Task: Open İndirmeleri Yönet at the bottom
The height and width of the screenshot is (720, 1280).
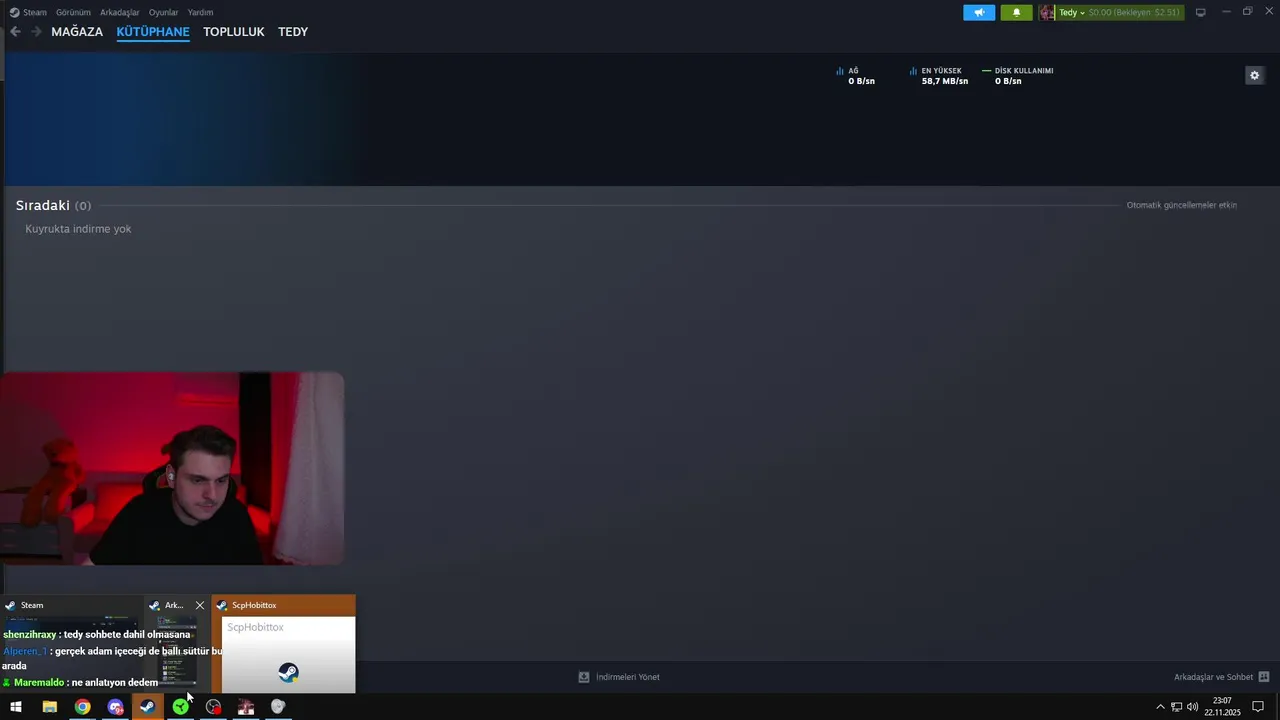Action: click(x=619, y=677)
